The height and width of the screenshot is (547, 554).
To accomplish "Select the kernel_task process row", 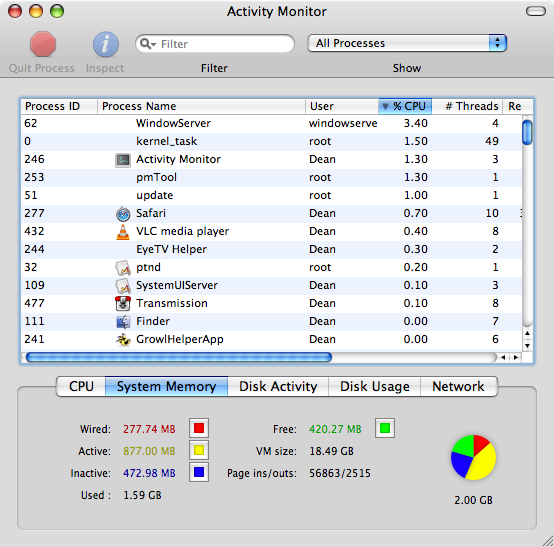I will 271,141.
